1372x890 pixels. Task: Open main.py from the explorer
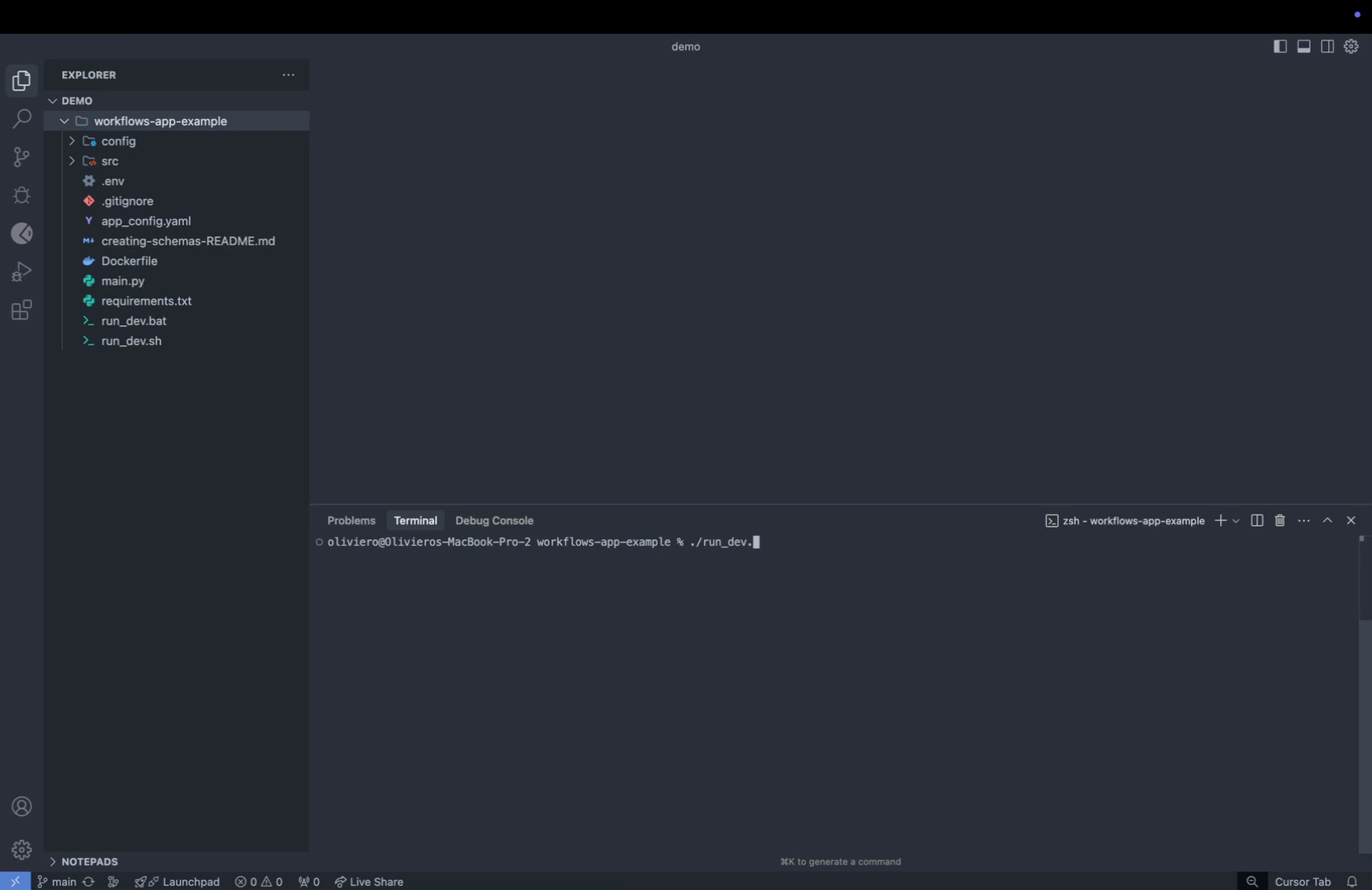click(123, 281)
